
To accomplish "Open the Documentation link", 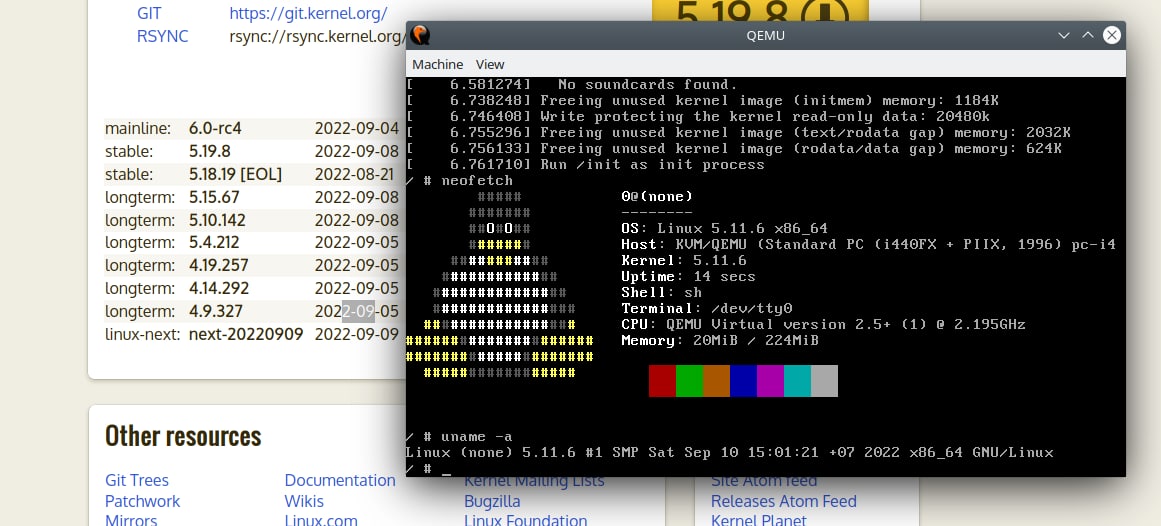I will point(340,480).
